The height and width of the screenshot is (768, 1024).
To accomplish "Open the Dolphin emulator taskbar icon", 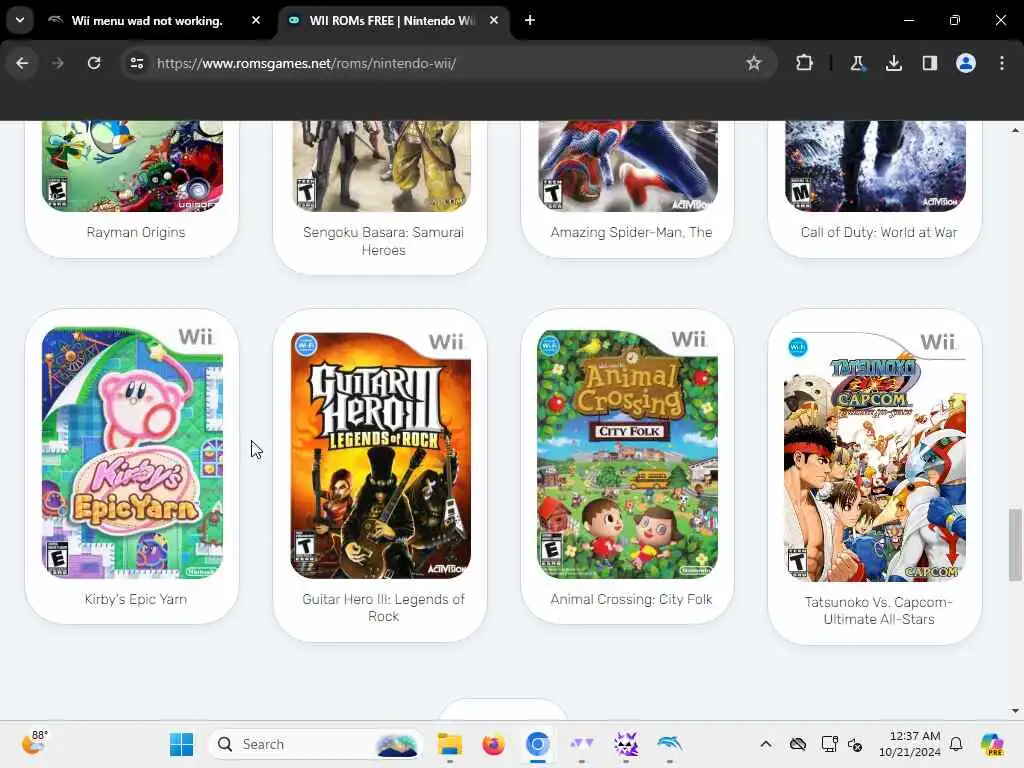I will pyautogui.click(x=670, y=744).
